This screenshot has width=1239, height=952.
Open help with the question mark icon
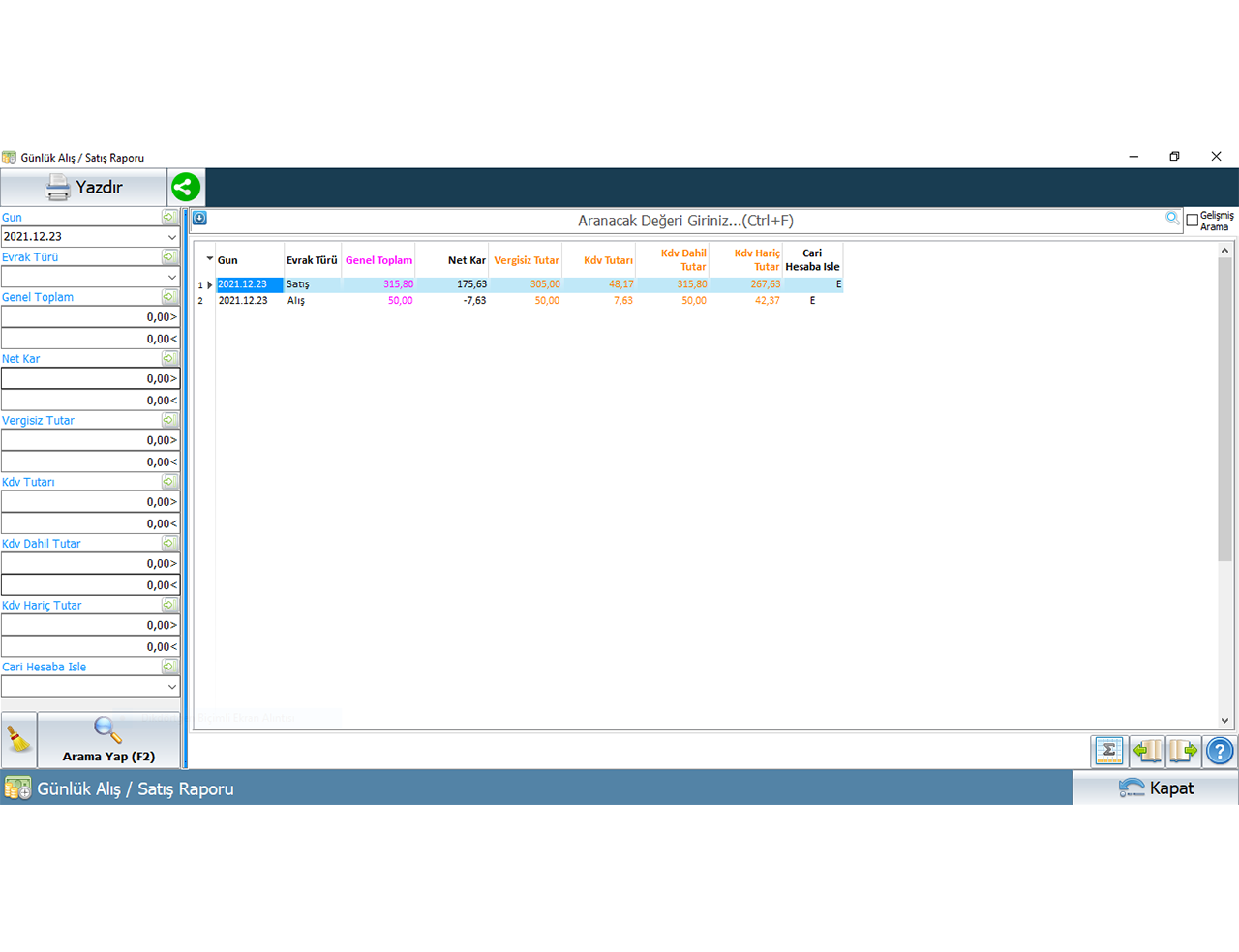pos(1220,750)
